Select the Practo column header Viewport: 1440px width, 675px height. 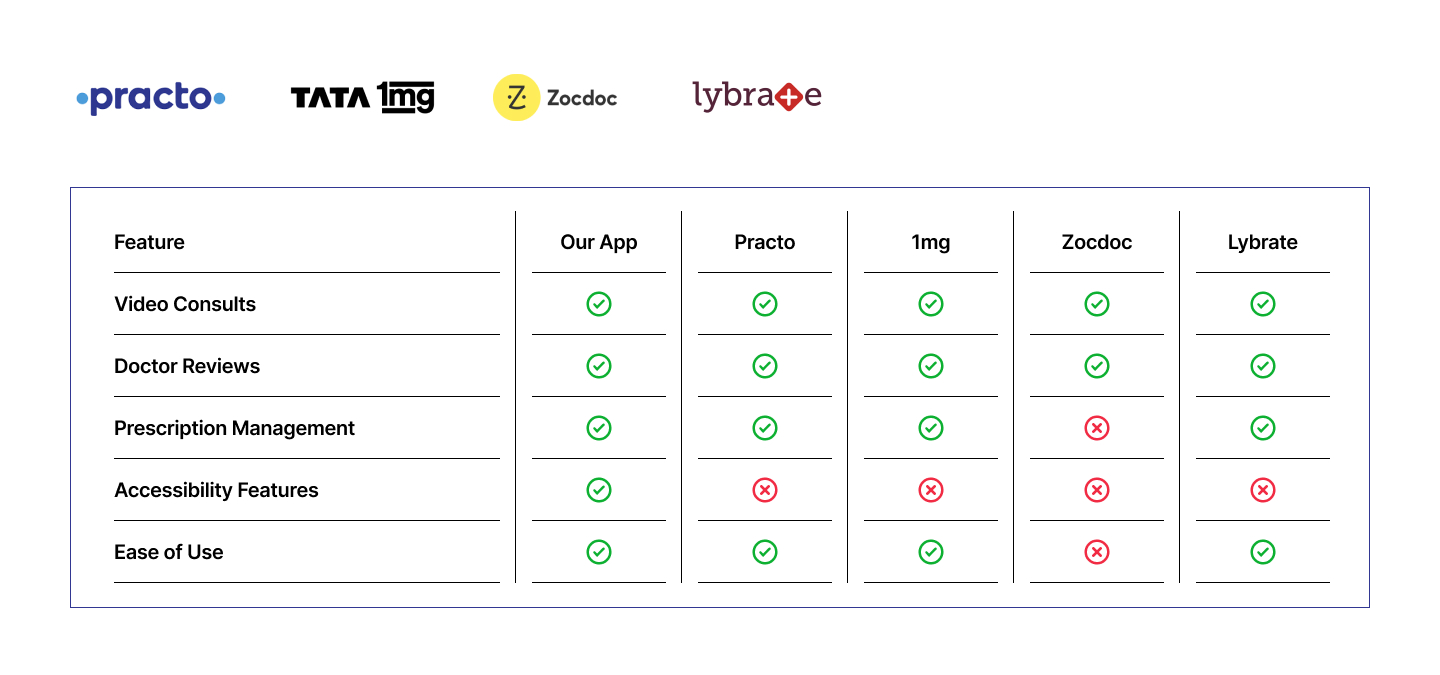click(765, 242)
